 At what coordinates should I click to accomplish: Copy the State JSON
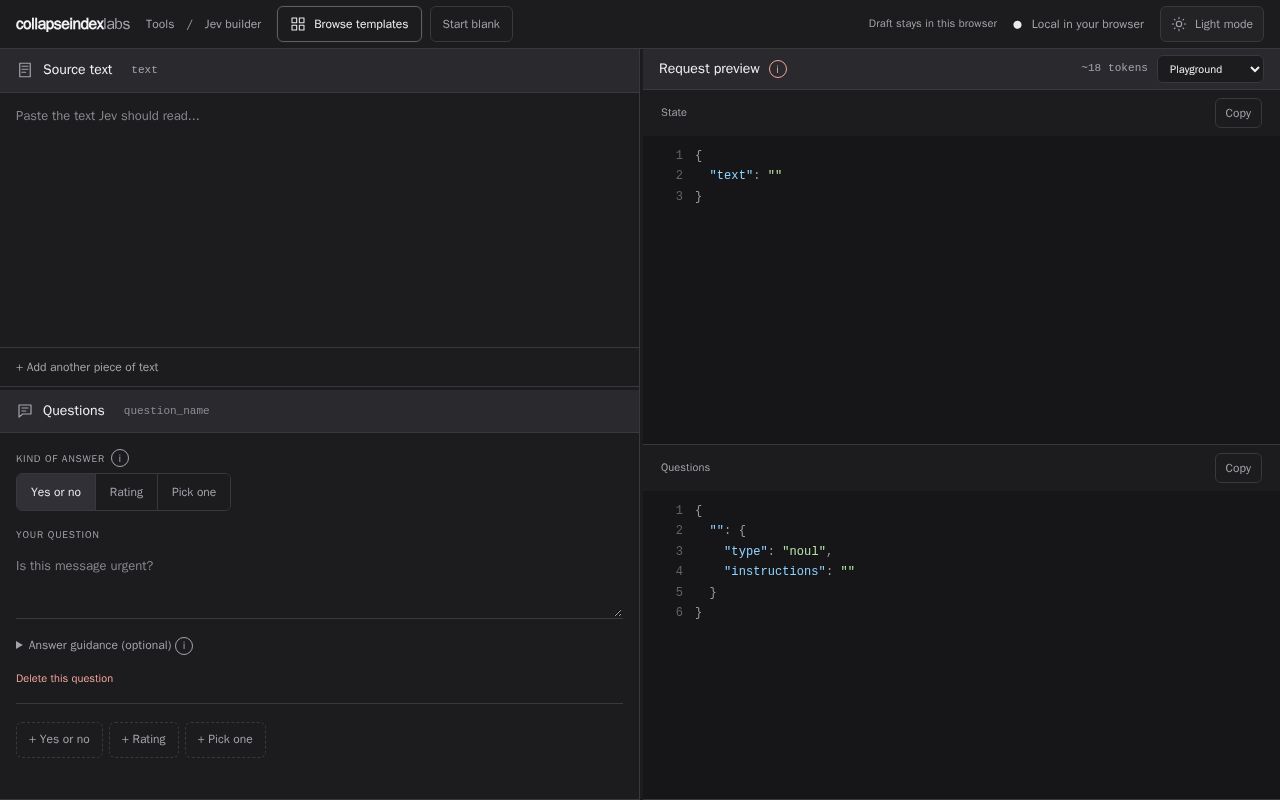pyautogui.click(x=1238, y=113)
